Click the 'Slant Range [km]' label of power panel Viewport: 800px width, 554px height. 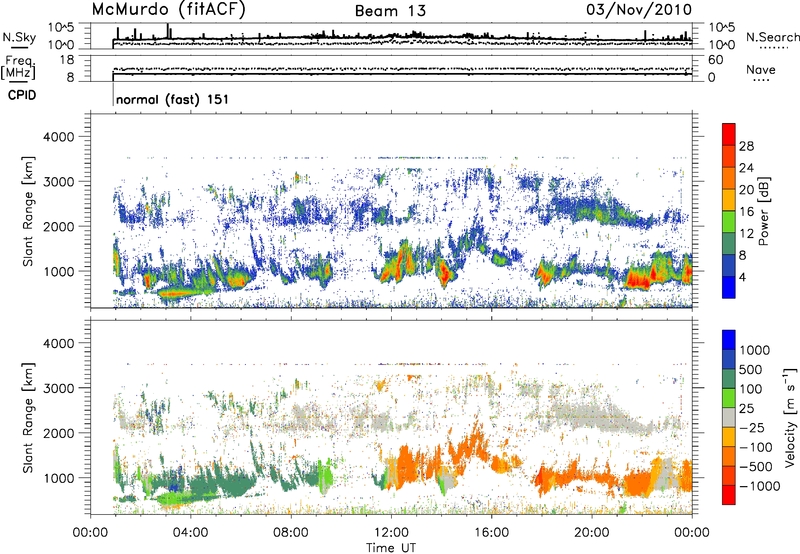[x=28, y=211]
